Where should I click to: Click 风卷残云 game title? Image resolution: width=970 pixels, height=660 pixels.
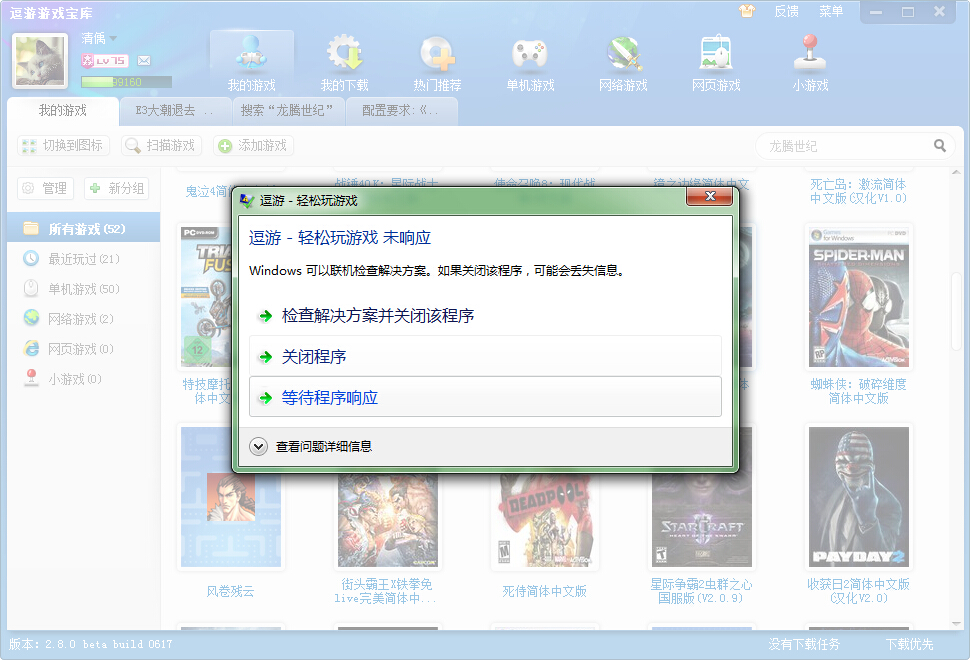(x=230, y=591)
